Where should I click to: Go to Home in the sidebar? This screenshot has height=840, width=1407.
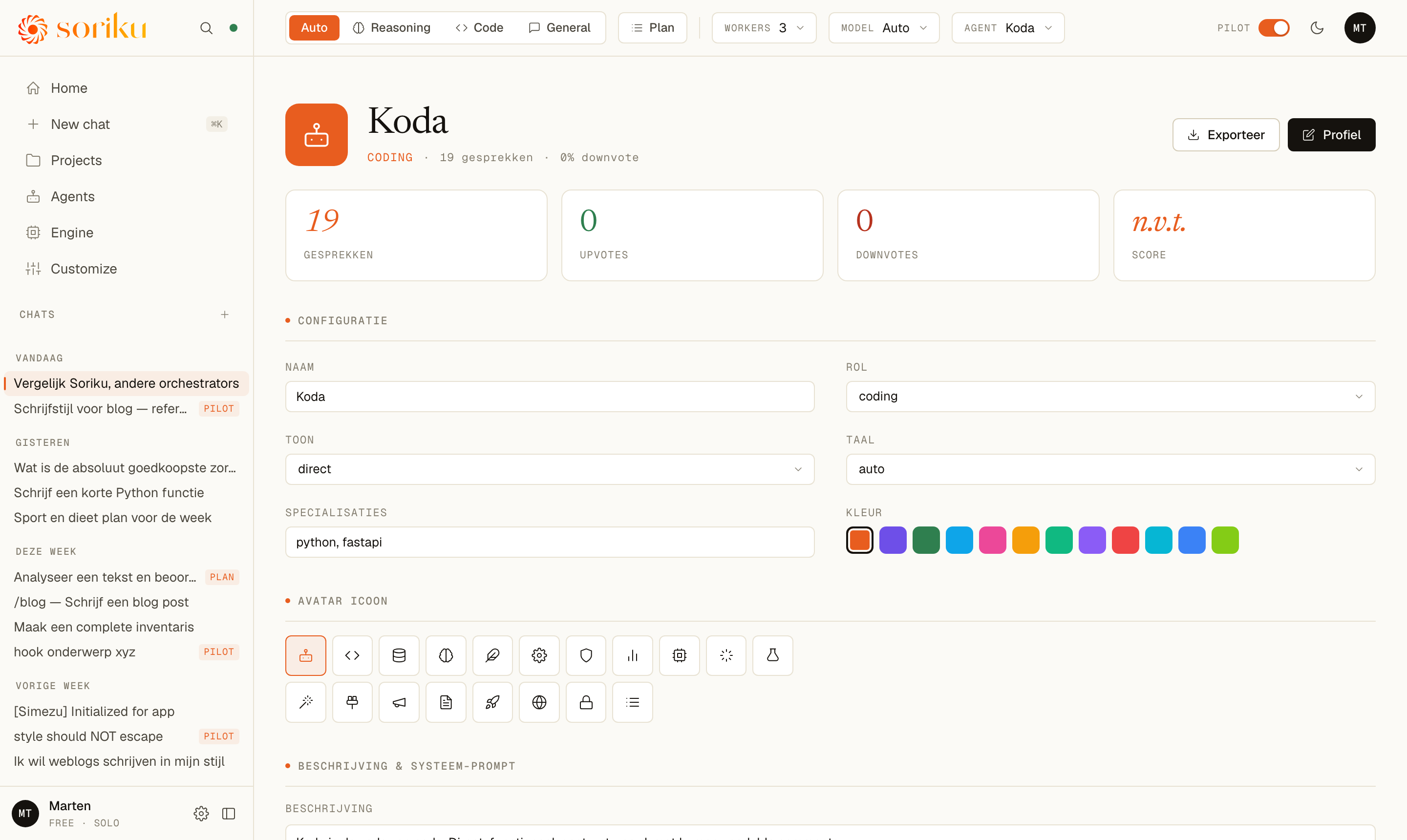click(x=127, y=88)
